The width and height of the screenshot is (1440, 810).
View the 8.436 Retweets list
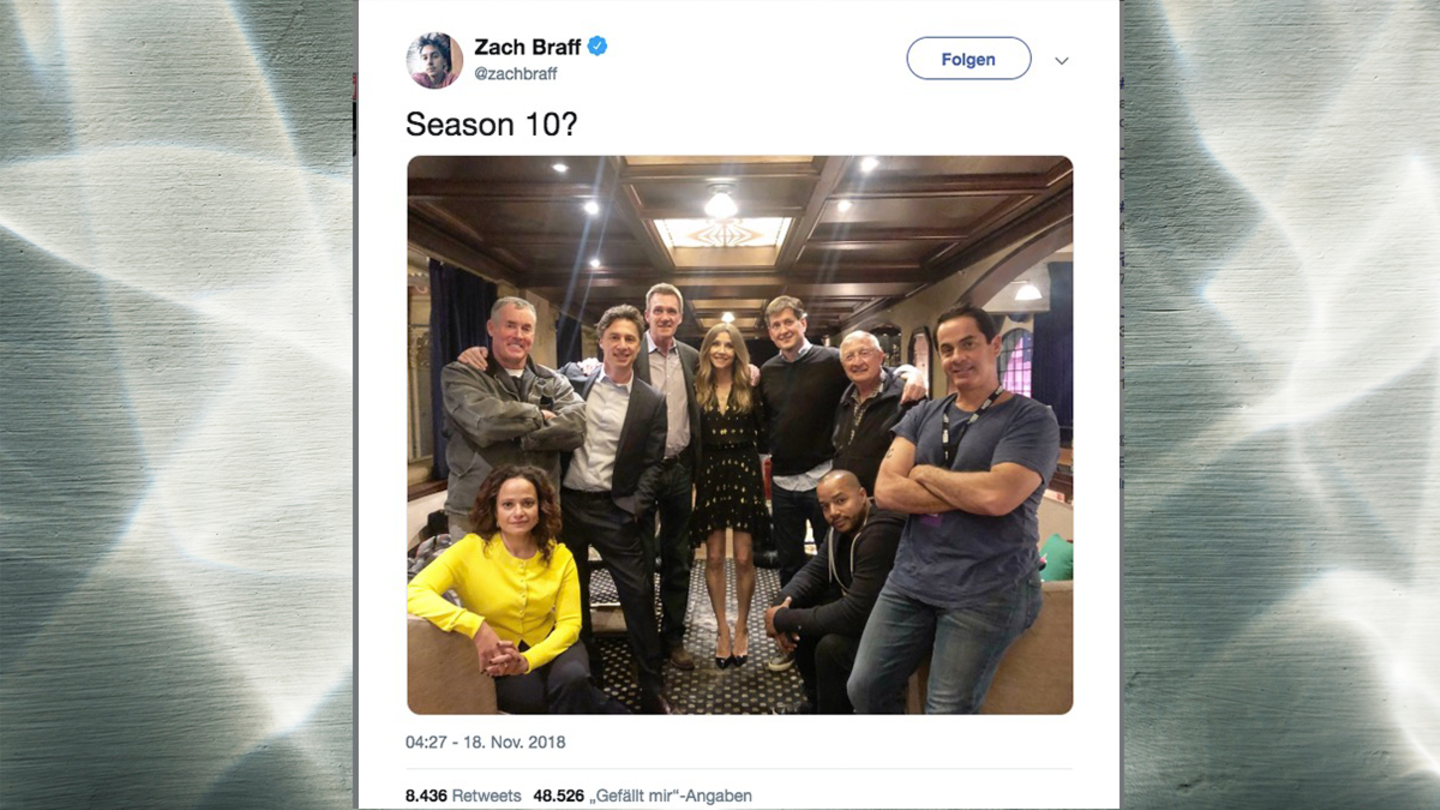[463, 796]
